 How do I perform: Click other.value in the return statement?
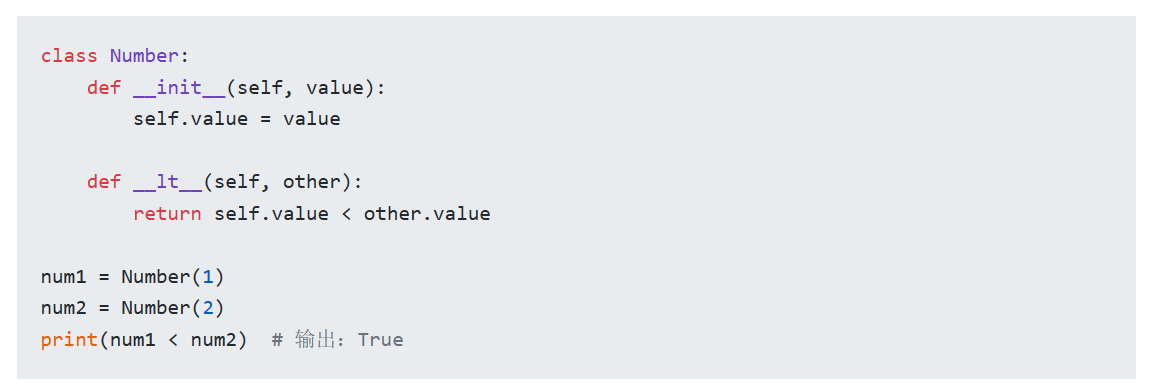[426, 214]
